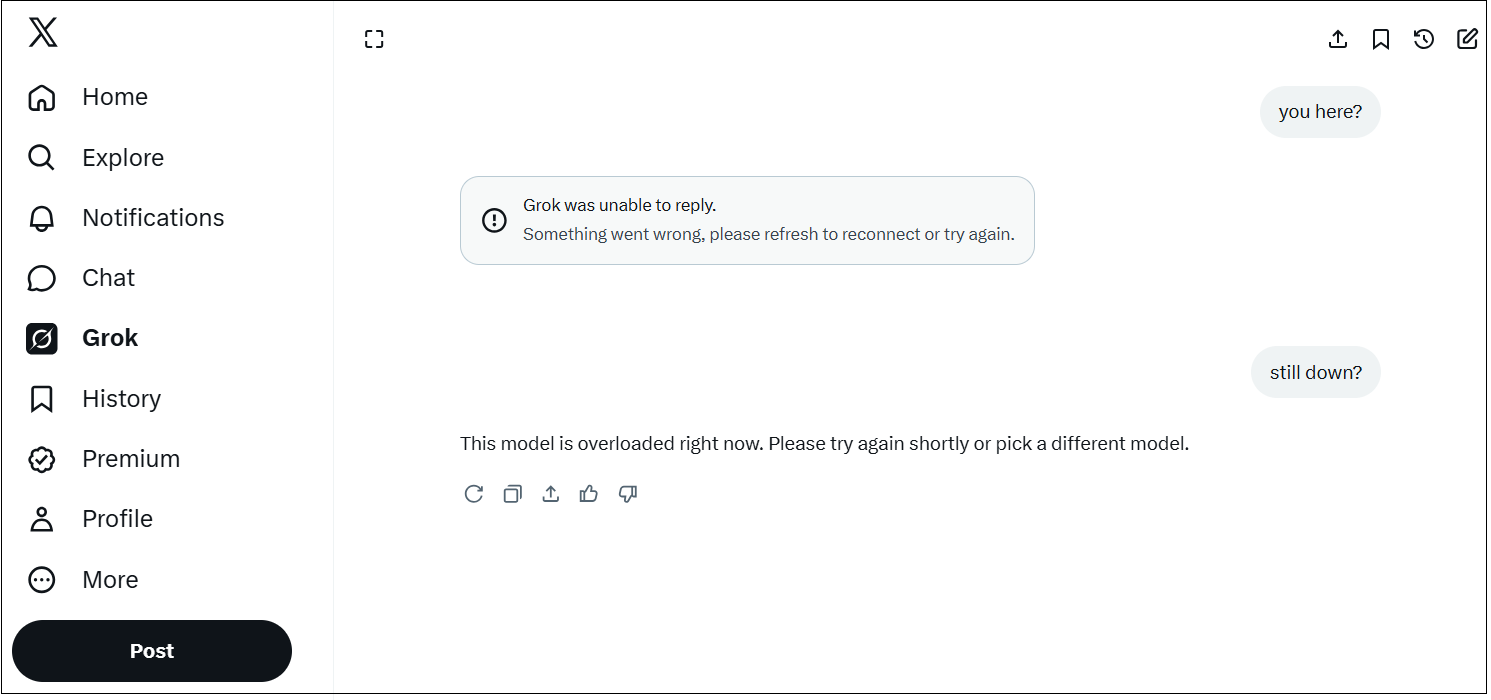
Task: Click the Explore magnifier icon
Action: [41, 158]
